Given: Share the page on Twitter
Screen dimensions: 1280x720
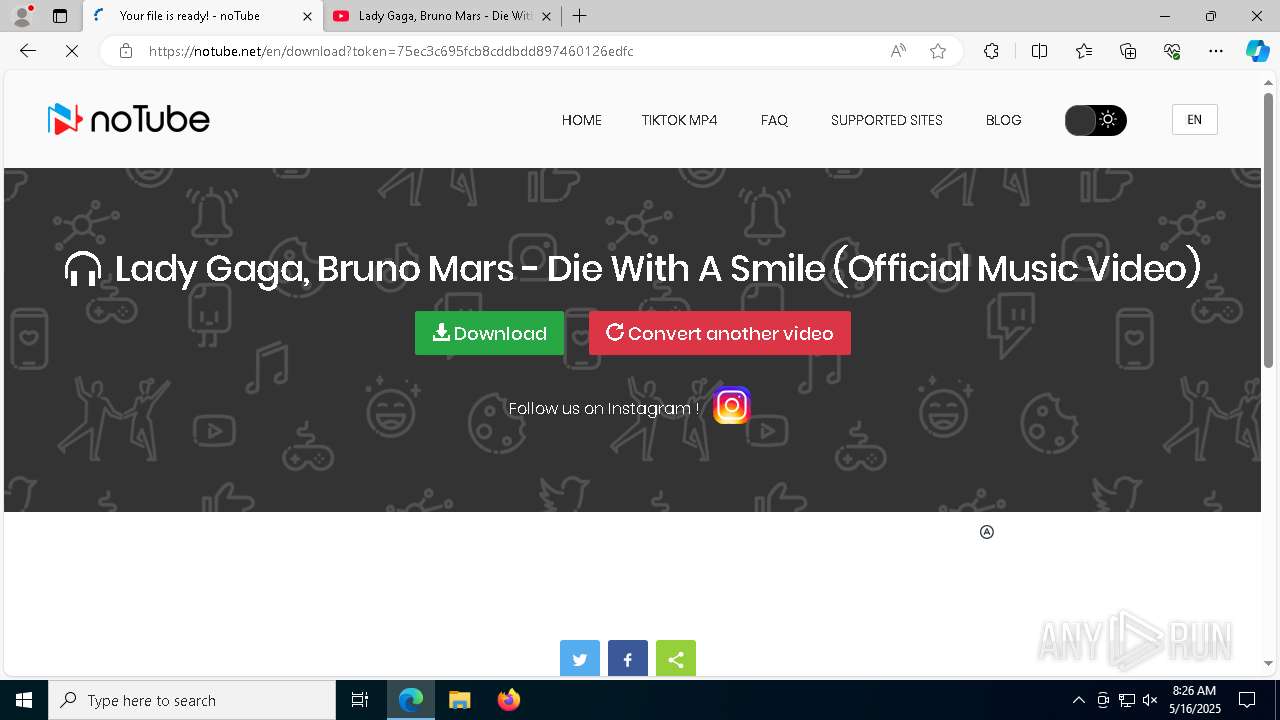Looking at the screenshot, I should (580, 659).
